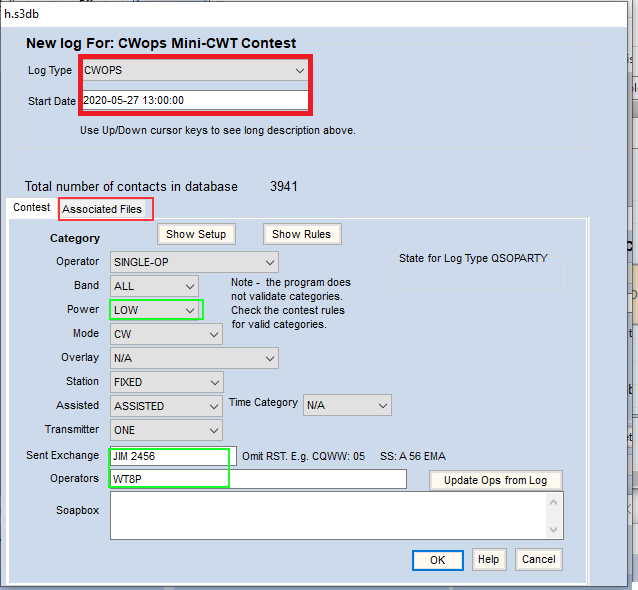
Task: Click the Start Date field
Action: (x=195, y=101)
